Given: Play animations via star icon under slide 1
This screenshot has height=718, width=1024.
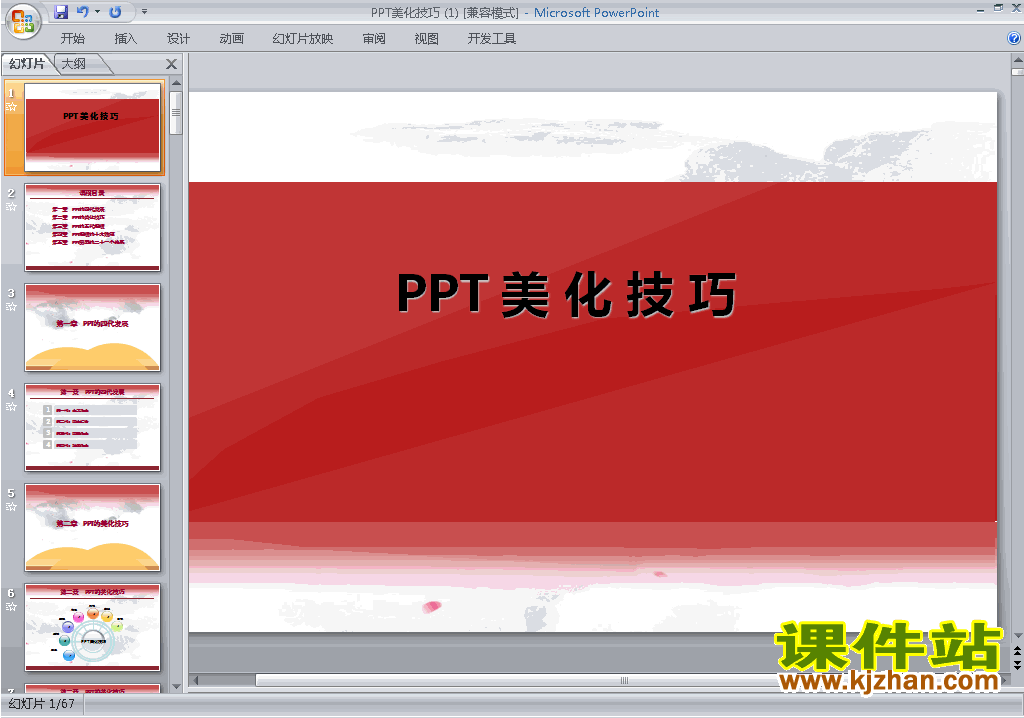Looking at the screenshot, I should tap(11, 106).
